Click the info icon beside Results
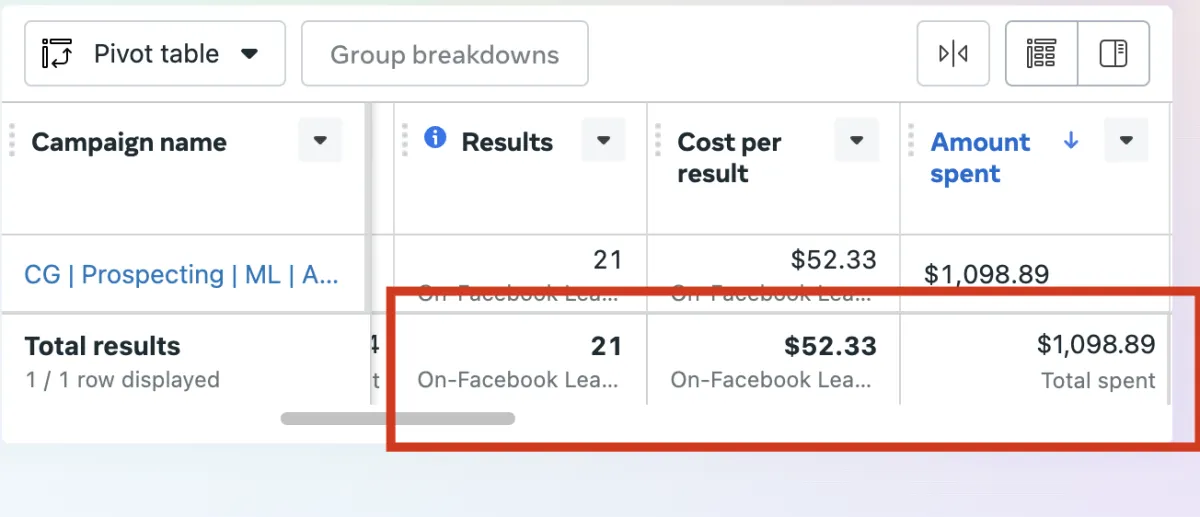The image size is (1200, 517). 435,138
